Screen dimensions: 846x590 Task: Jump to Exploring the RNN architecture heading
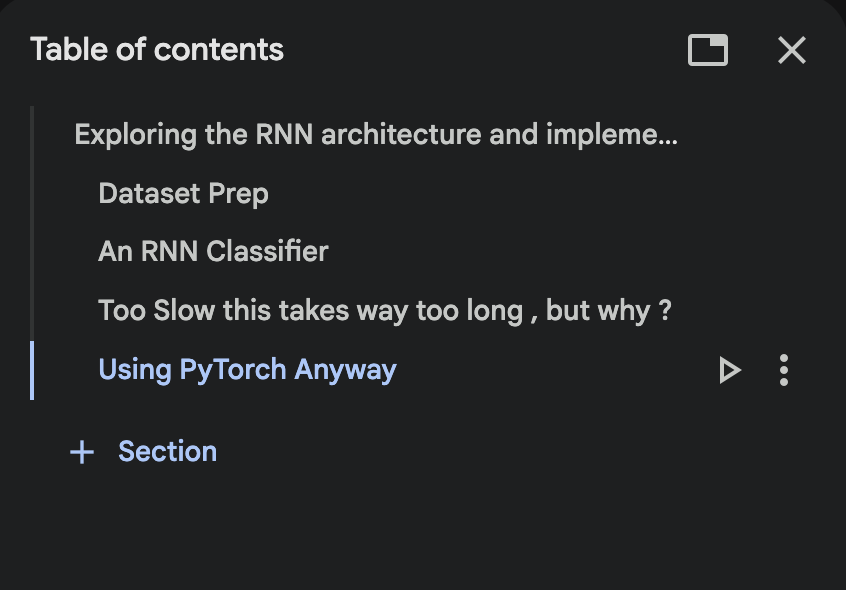click(376, 134)
